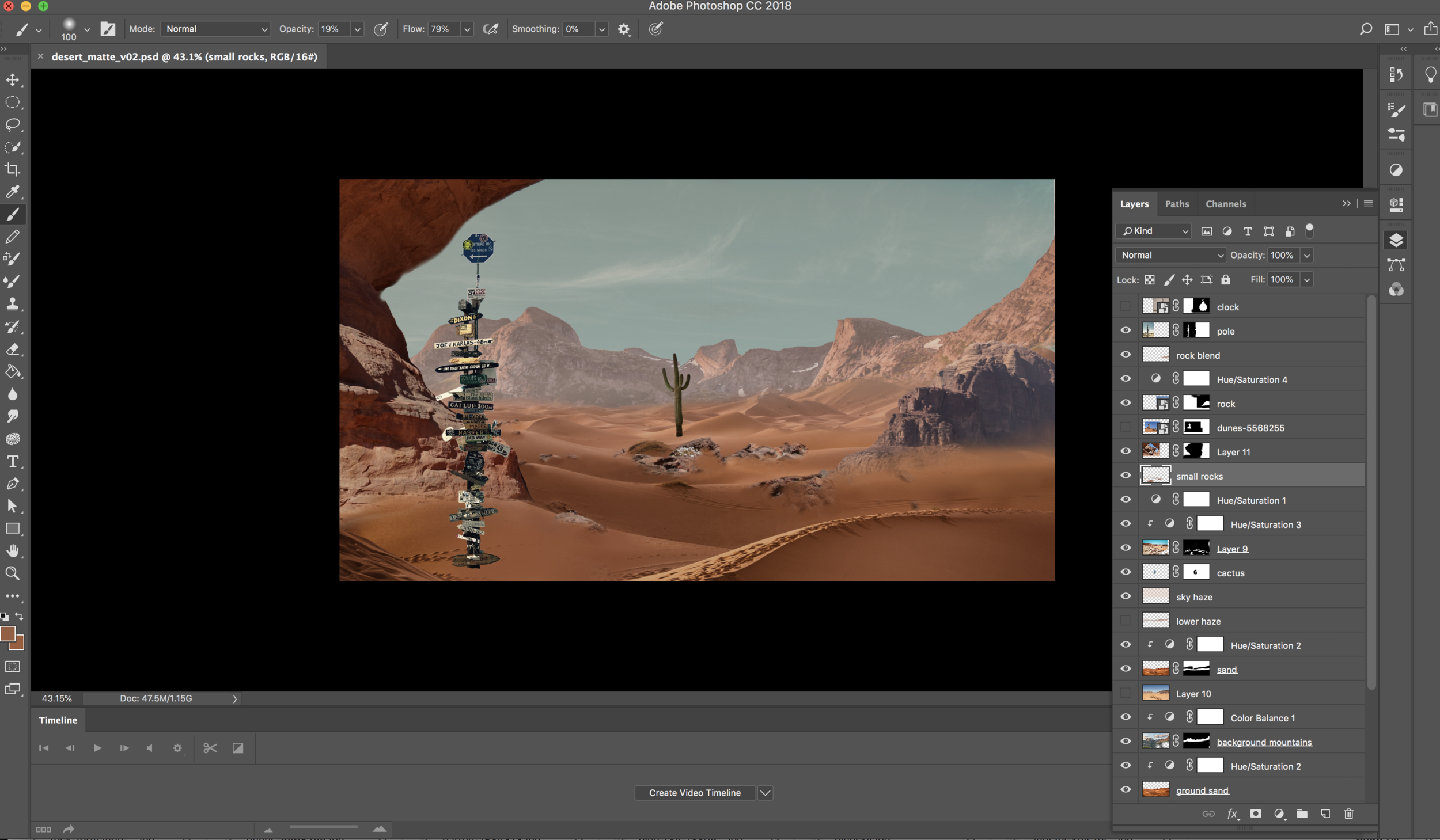The height and width of the screenshot is (840, 1440).
Task: Switch to the Paths tab
Action: [1177, 204]
